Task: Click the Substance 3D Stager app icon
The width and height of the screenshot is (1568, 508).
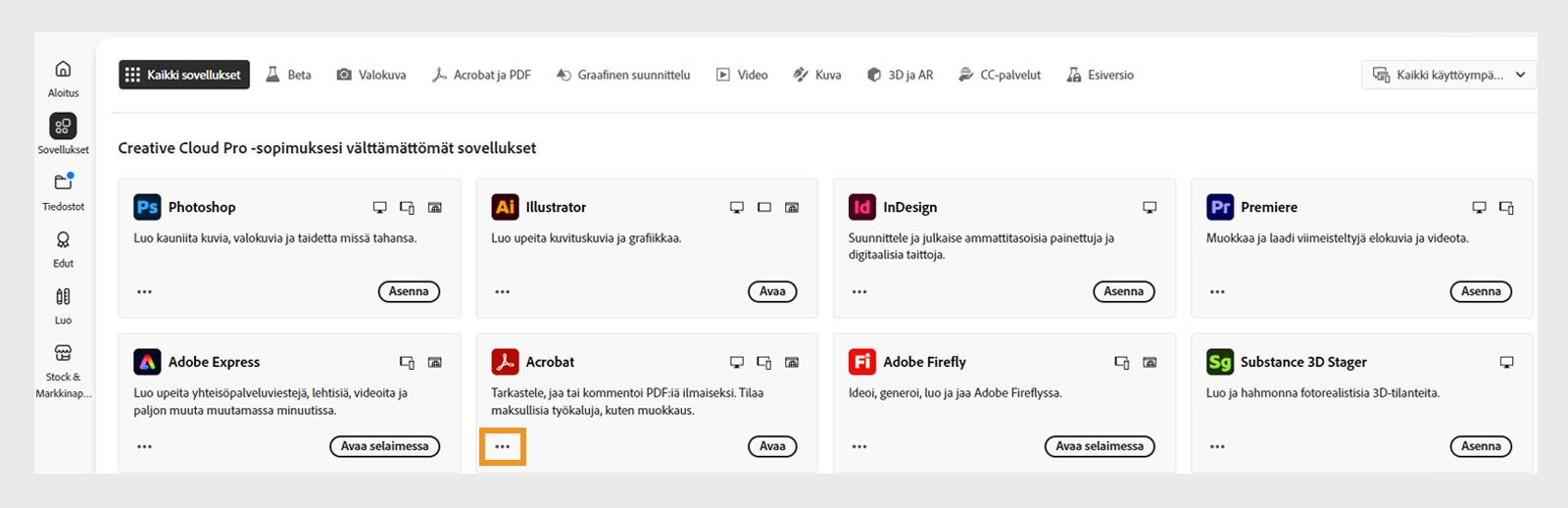Action: pos(1220,362)
